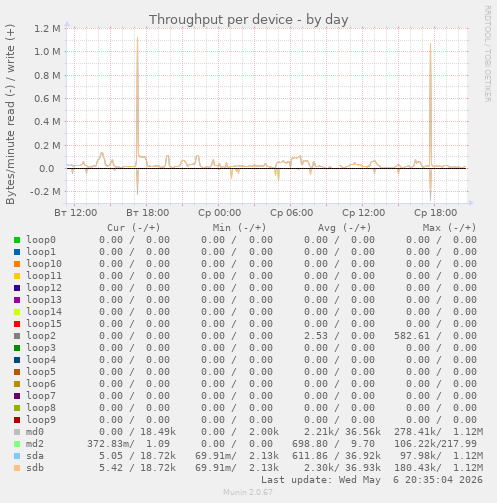Click the 'loop9' legend label

pyautogui.click(x=41, y=420)
